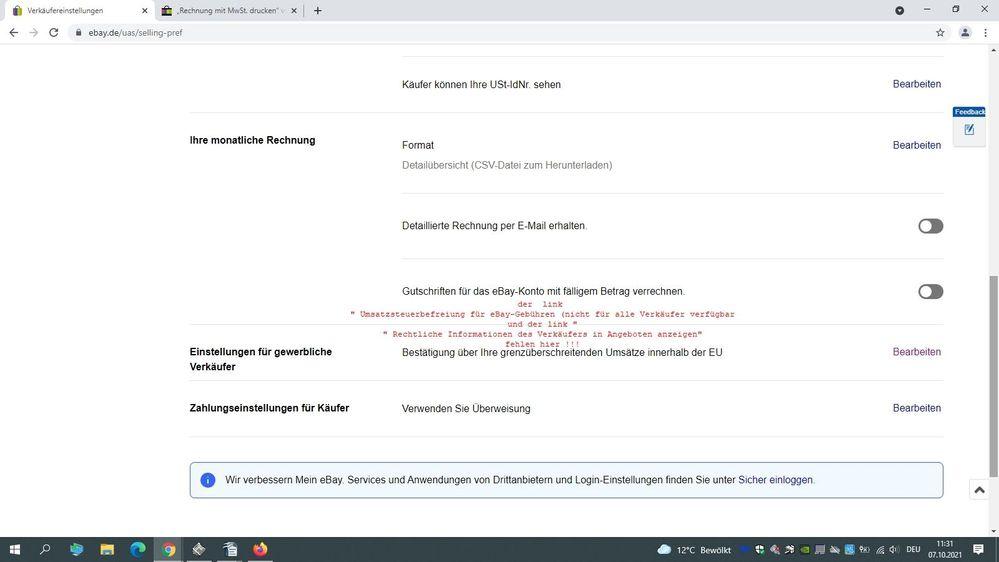Switch to Rechnung mit MwSt. drucken tab

pyautogui.click(x=228, y=11)
